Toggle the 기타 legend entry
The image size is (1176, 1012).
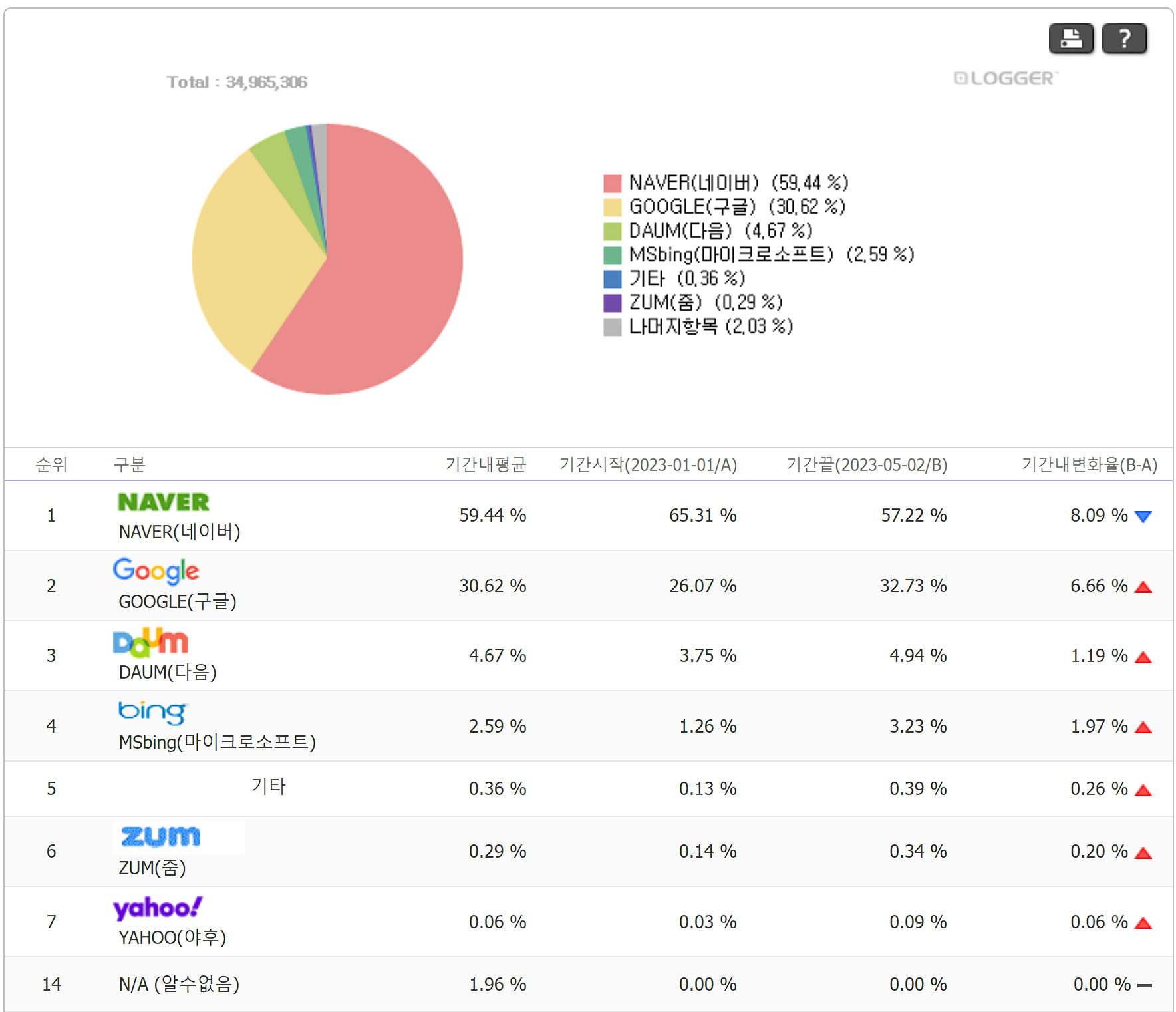(x=672, y=279)
